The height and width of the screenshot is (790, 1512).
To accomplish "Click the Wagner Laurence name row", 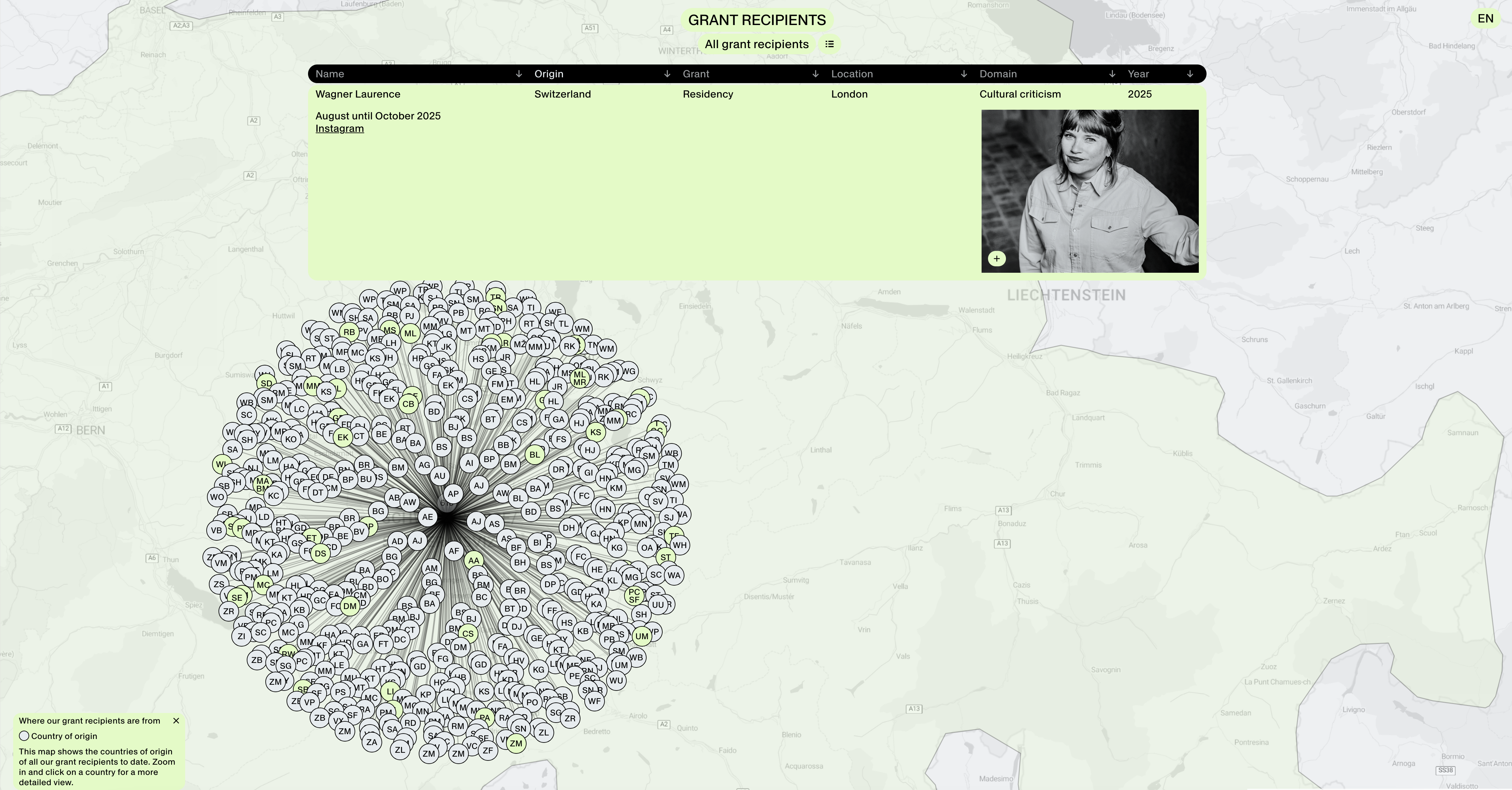I will pos(357,94).
